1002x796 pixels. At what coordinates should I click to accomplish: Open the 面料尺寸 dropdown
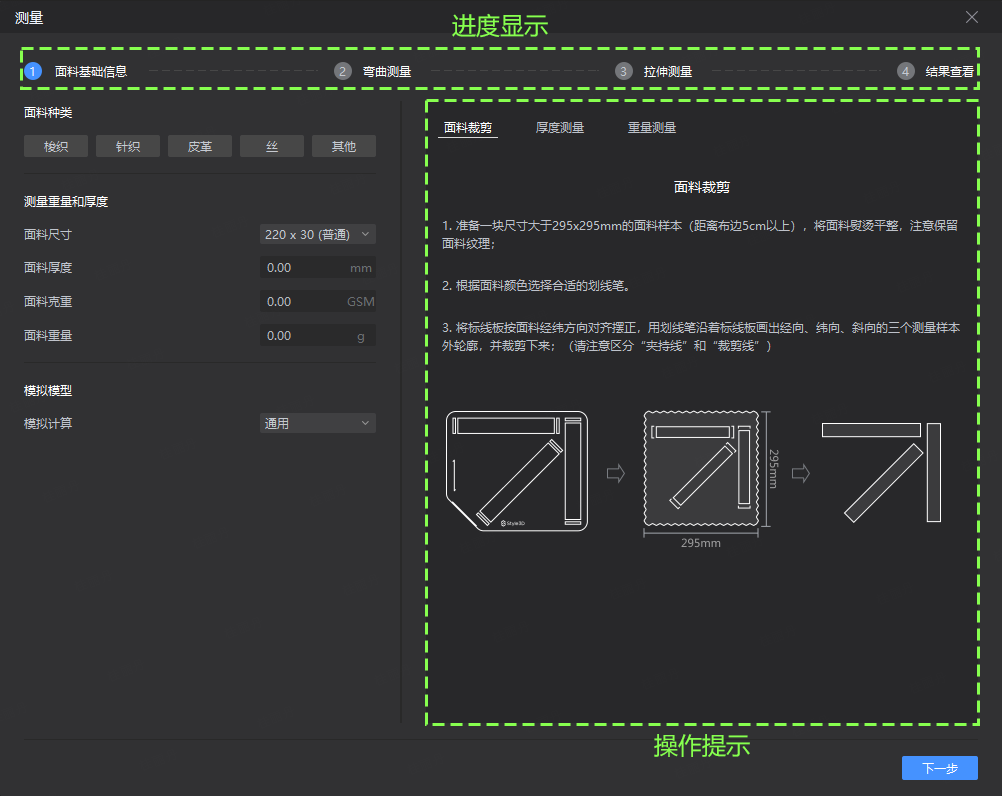tap(318, 234)
